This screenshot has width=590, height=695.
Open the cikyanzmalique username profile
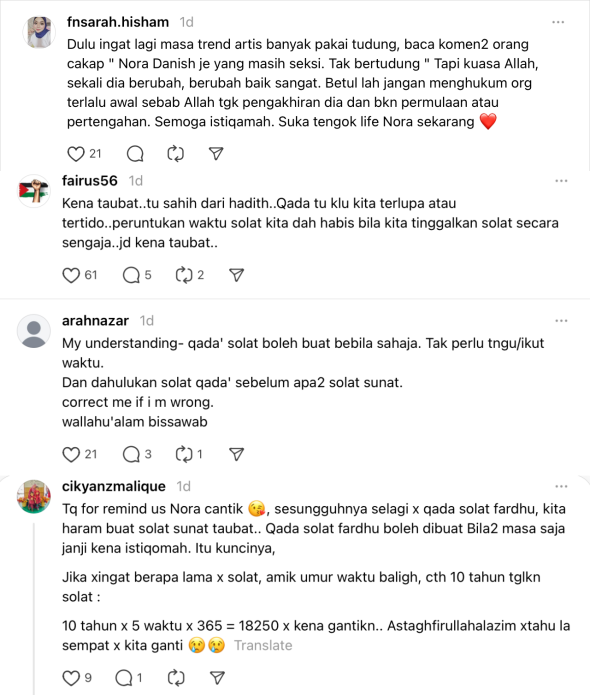tap(114, 486)
